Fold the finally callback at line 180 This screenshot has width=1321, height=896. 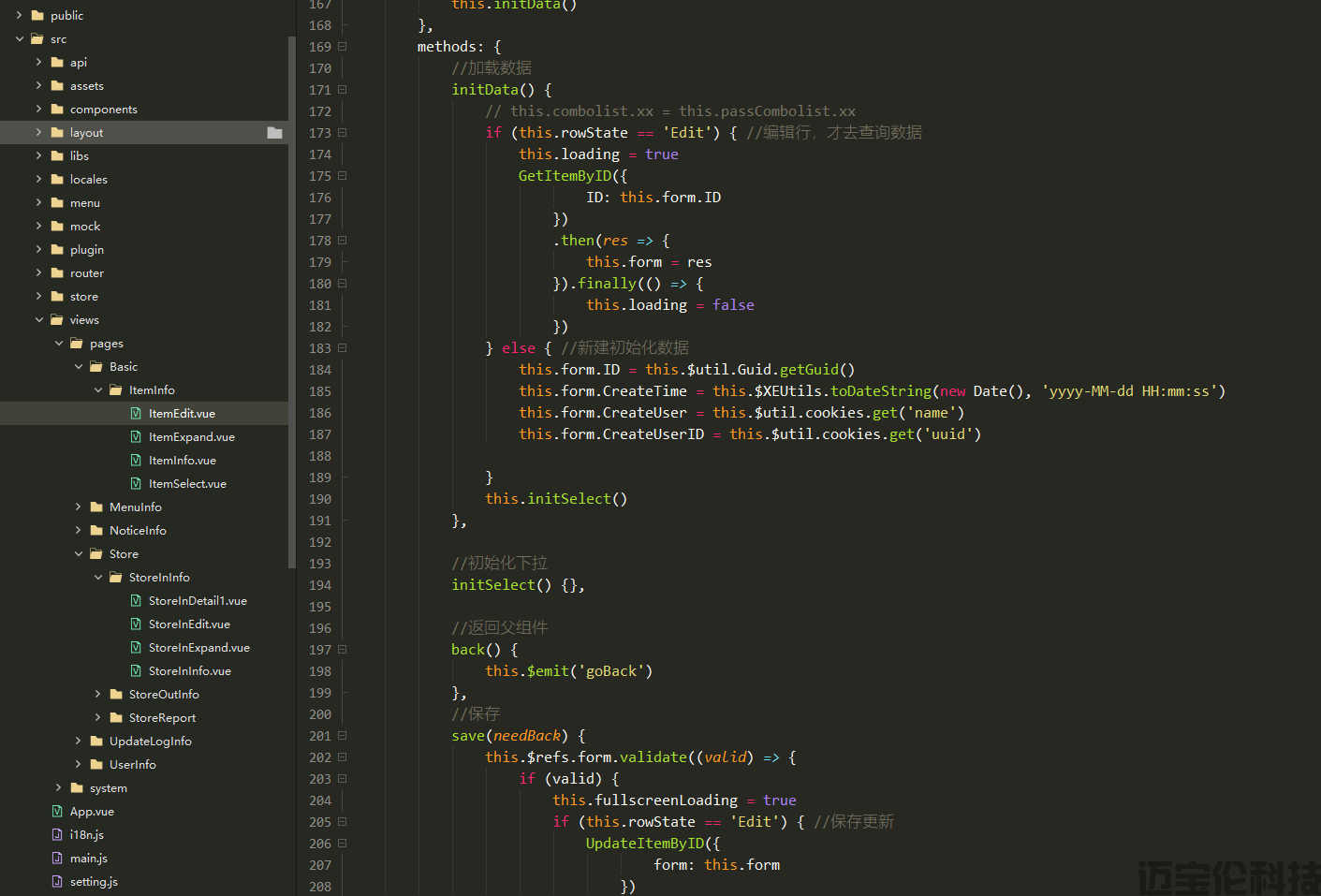click(343, 284)
